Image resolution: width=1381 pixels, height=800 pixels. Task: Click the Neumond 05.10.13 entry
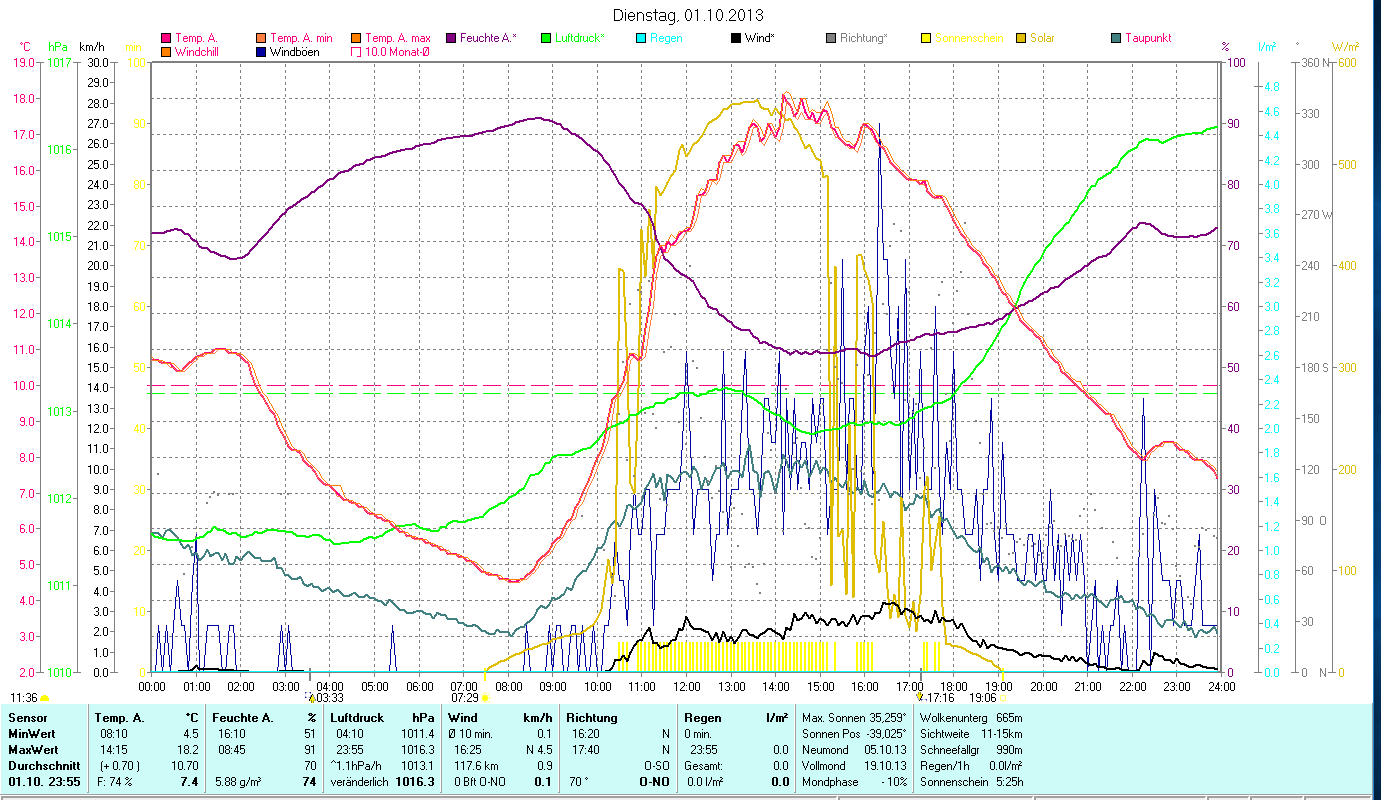coord(854,749)
